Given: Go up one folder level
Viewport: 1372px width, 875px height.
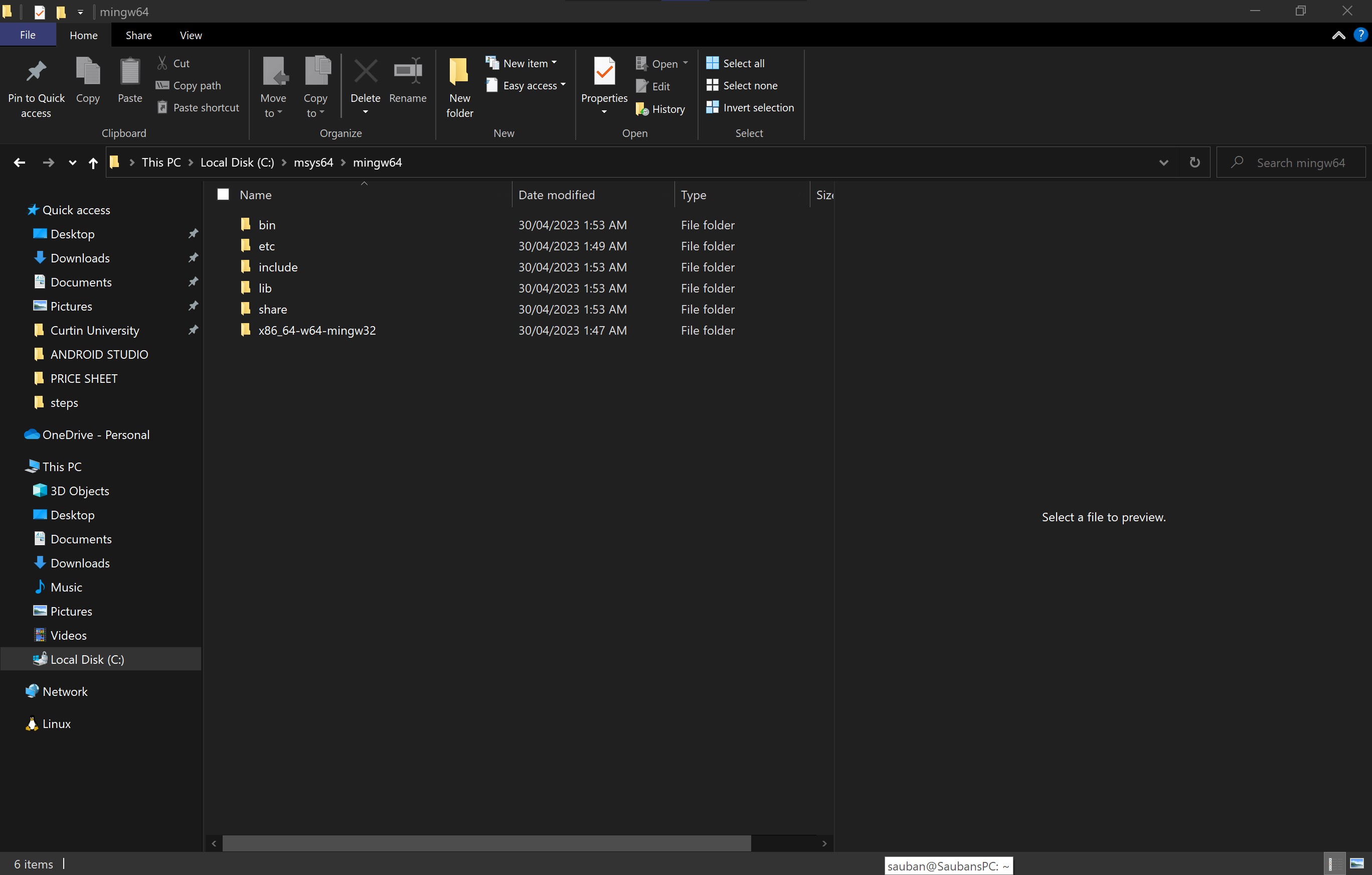Looking at the screenshot, I should click(93, 163).
